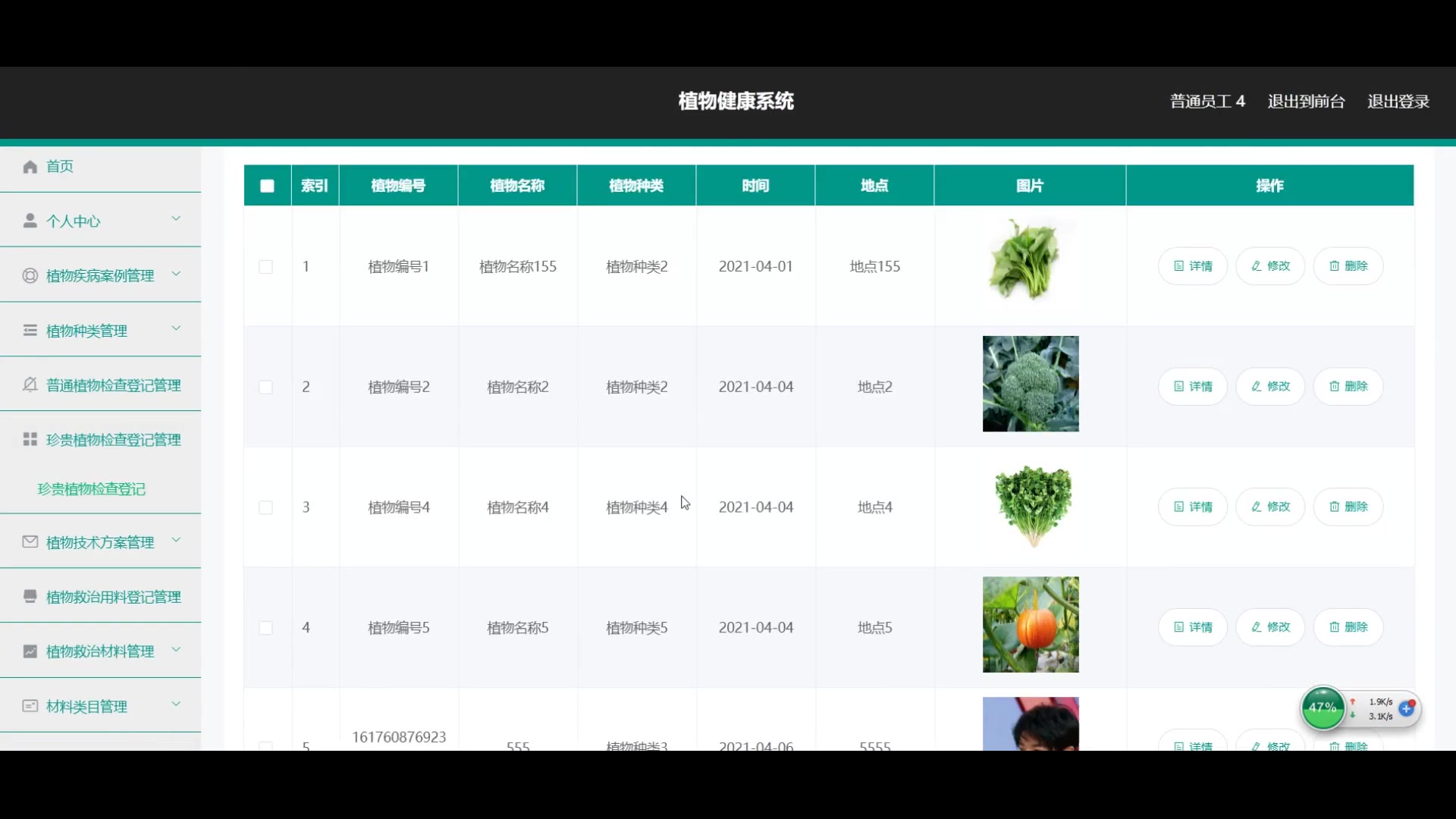Screen dimensions: 1456x819
Task: Open 普通植物检查登记管理 menu item
Action: pos(113,385)
